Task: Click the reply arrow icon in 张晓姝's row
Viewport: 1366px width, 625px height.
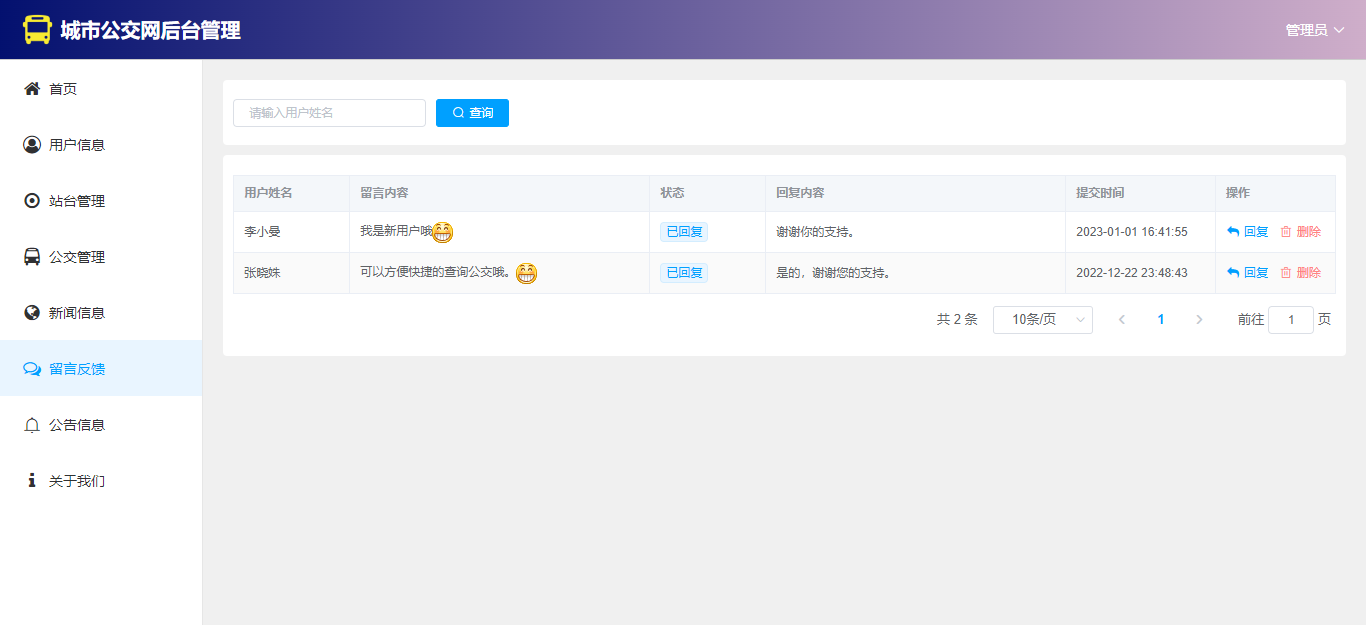Action: click(1233, 273)
